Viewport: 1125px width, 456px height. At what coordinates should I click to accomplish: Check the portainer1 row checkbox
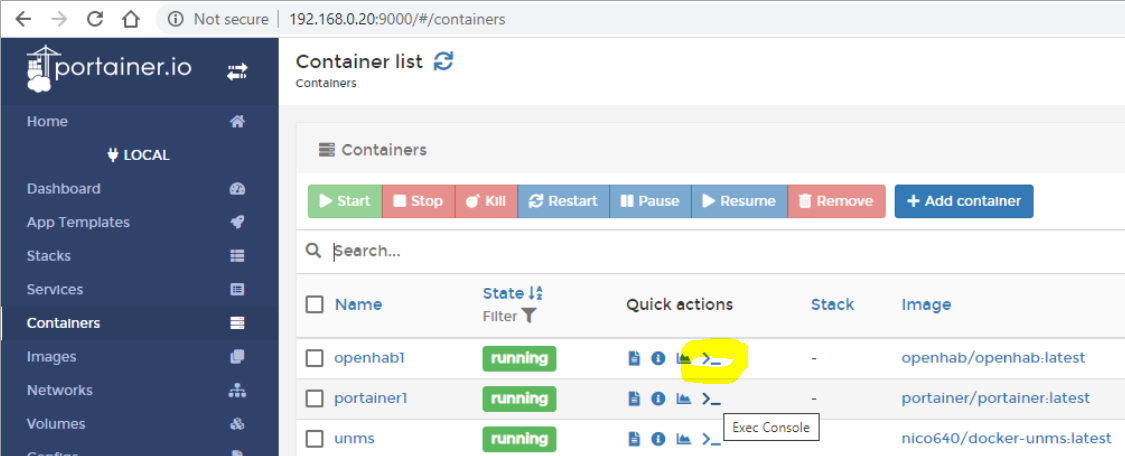tap(314, 398)
